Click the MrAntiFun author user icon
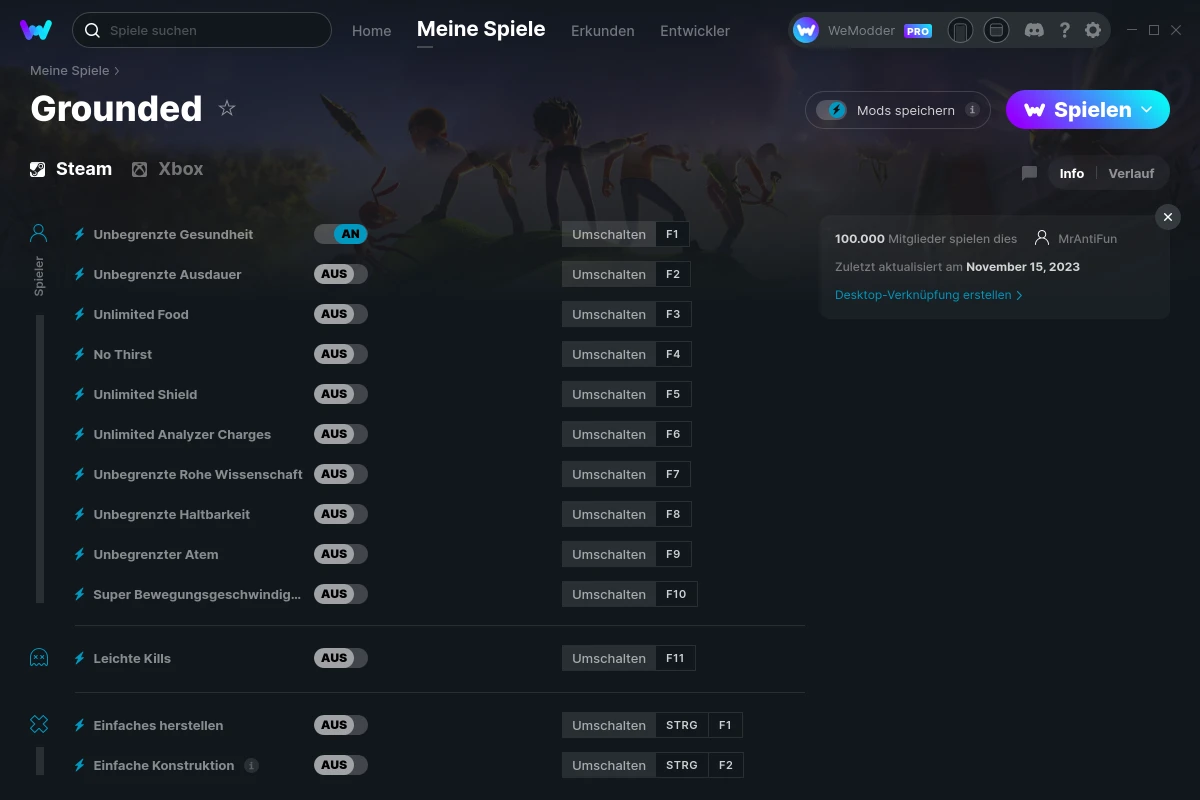This screenshot has height=800, width=1200. pos(1042,238)
